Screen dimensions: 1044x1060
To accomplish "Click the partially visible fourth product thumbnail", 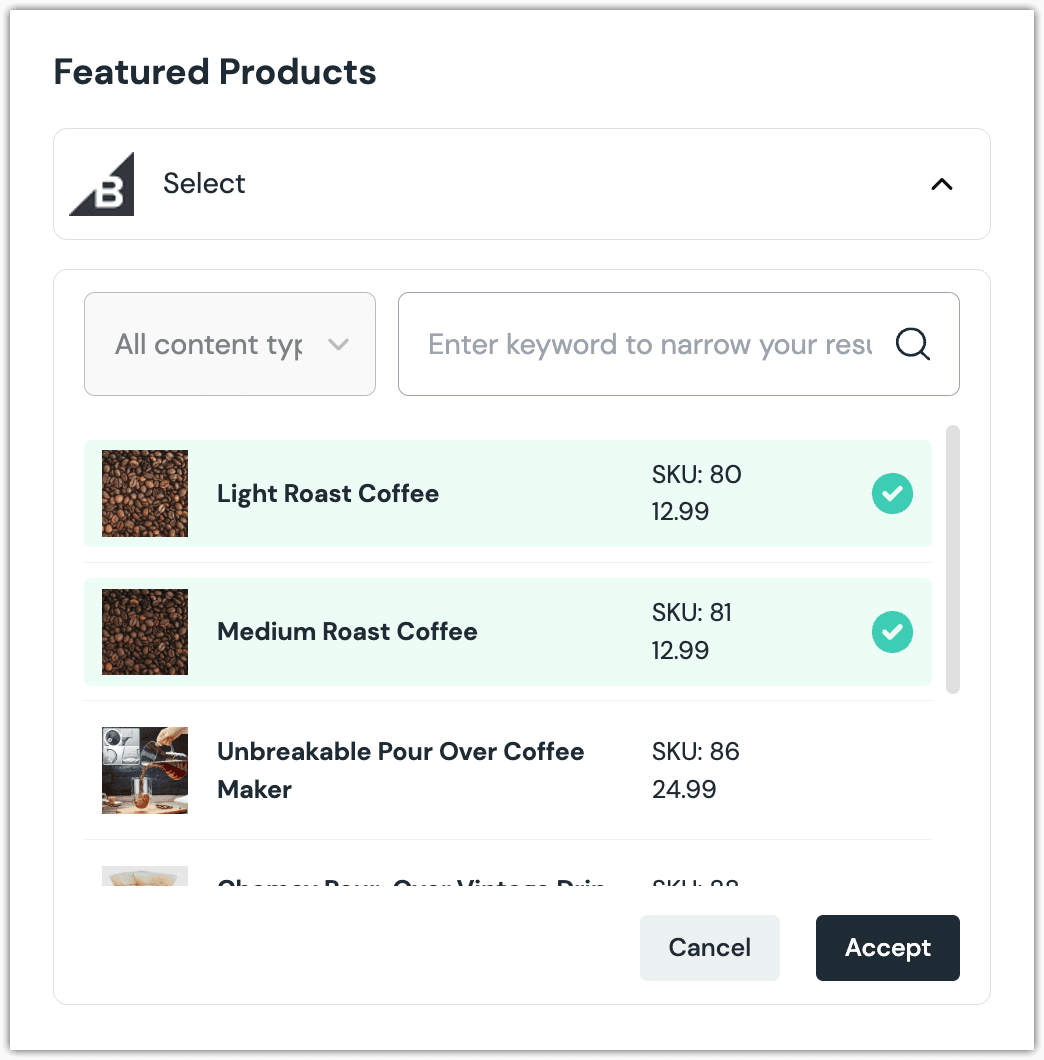I will click(145, 876).
